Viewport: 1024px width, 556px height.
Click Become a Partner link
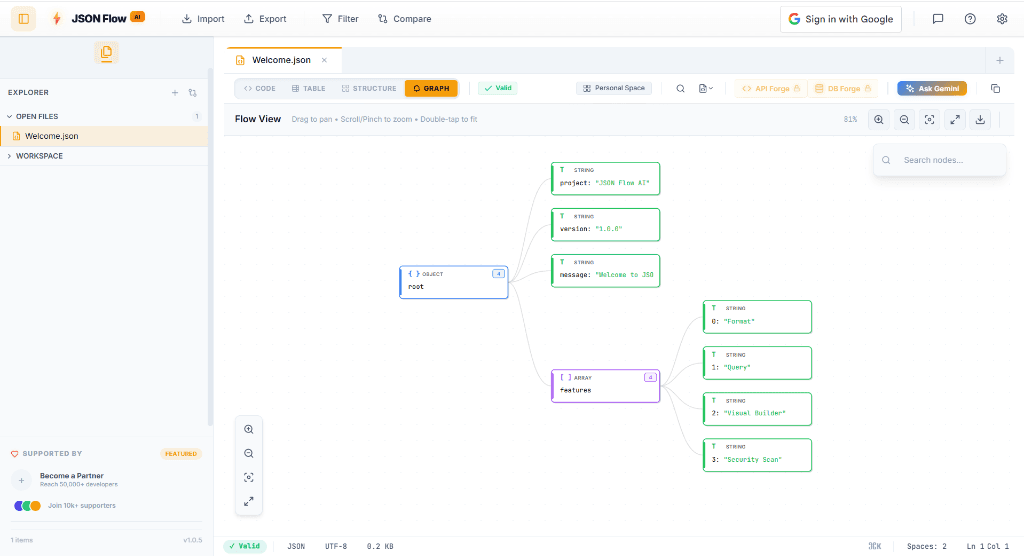pyautogui.click(x=71, y=476)
